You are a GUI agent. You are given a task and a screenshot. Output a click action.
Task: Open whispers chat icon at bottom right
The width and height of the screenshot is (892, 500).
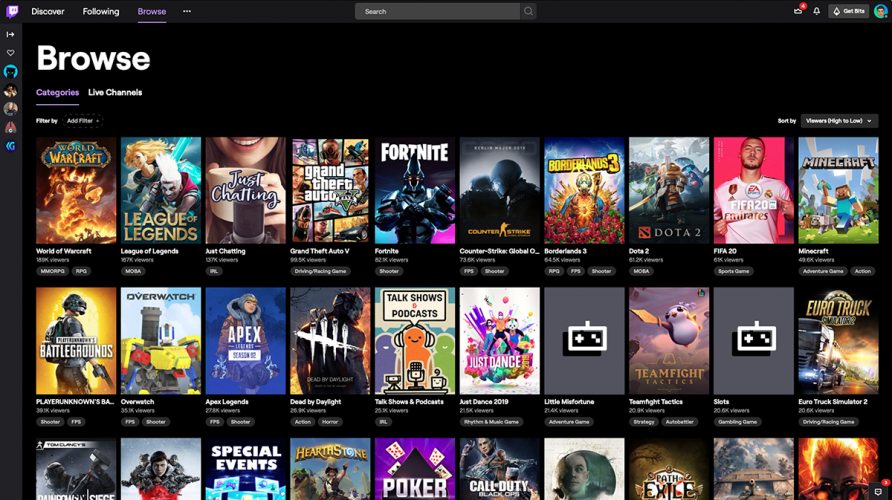879,491
